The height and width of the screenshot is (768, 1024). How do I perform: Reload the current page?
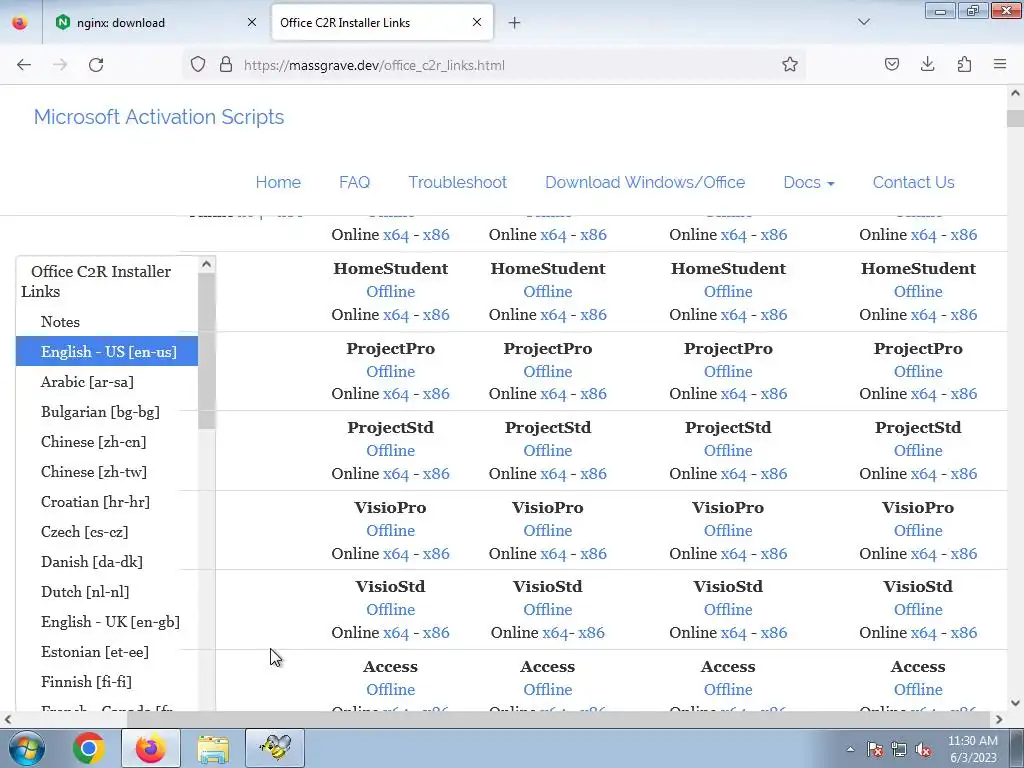96,65
